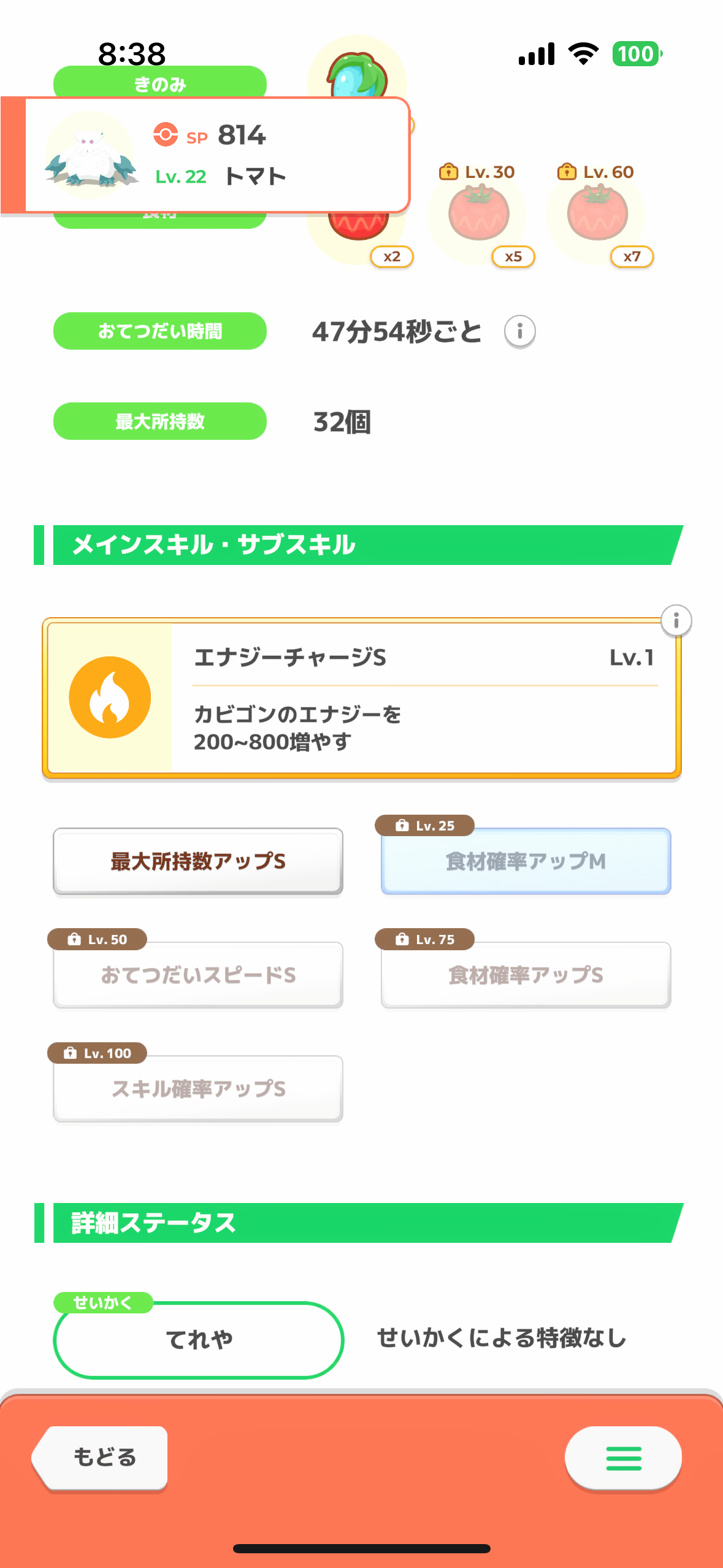Tap the Lv. 60 locked tomato ingredient
Image resolution: width=723 pixels, height=1568 pixels.
pos(597,214)
